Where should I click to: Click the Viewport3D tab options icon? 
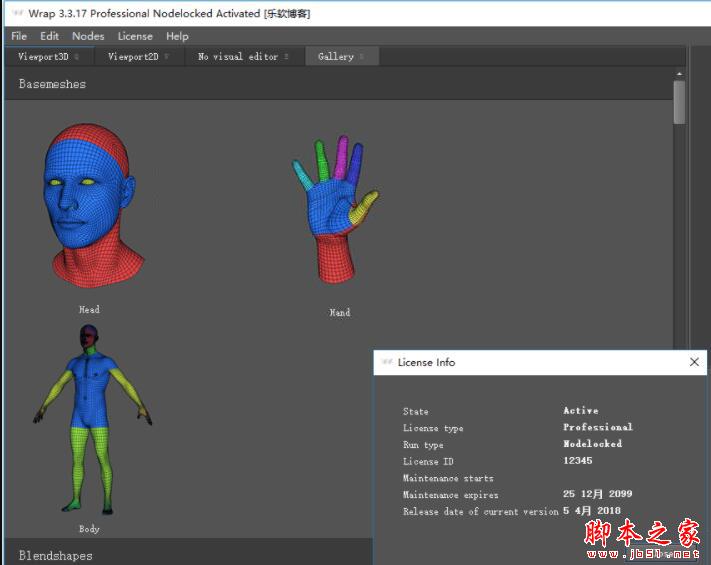tap(77, 57)
